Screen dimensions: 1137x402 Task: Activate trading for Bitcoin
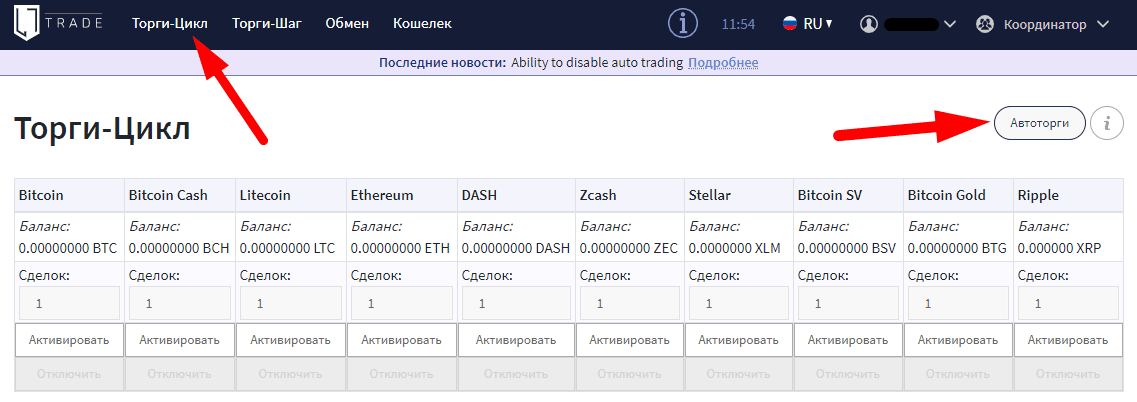click(x=69, y=339)
